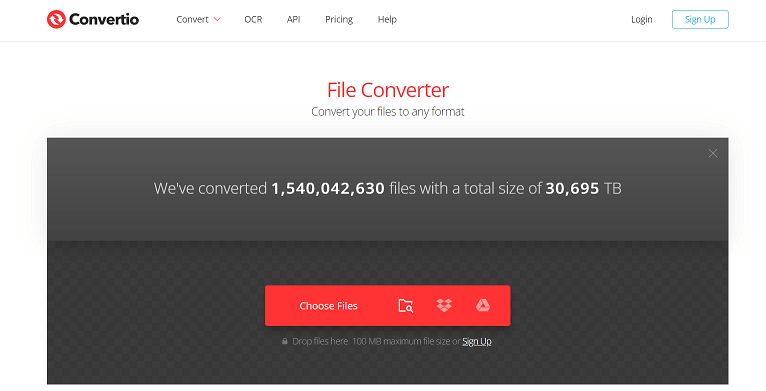Select Pricing in the top navigation
This screenshot has width=766, height=391.
point(339,20)
